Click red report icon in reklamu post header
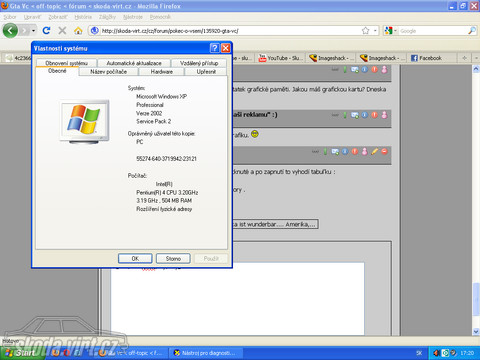The height and width of the screenshot is (360, 480). pos(375,115)
